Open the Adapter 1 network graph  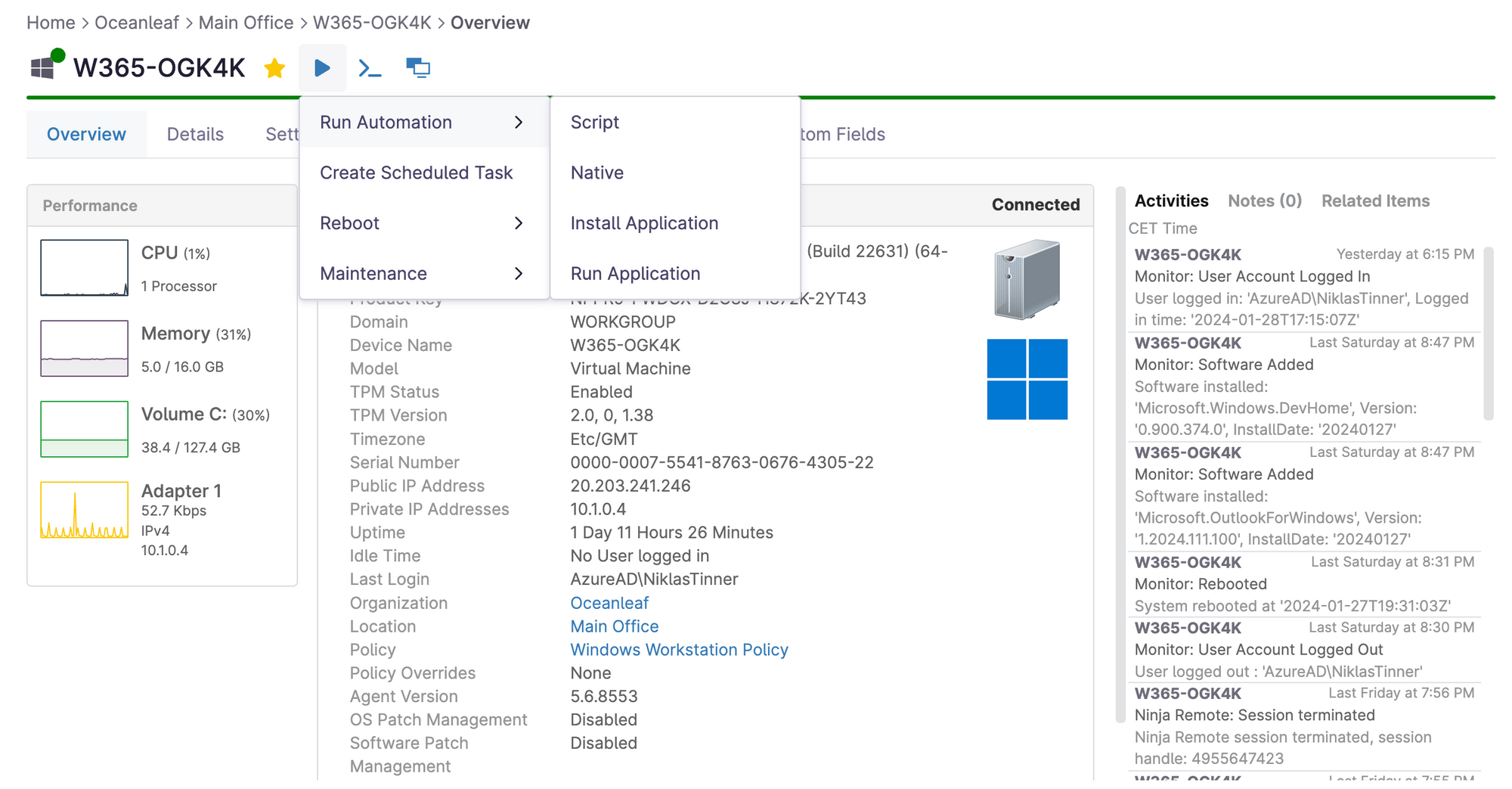(x=84, y=510)
